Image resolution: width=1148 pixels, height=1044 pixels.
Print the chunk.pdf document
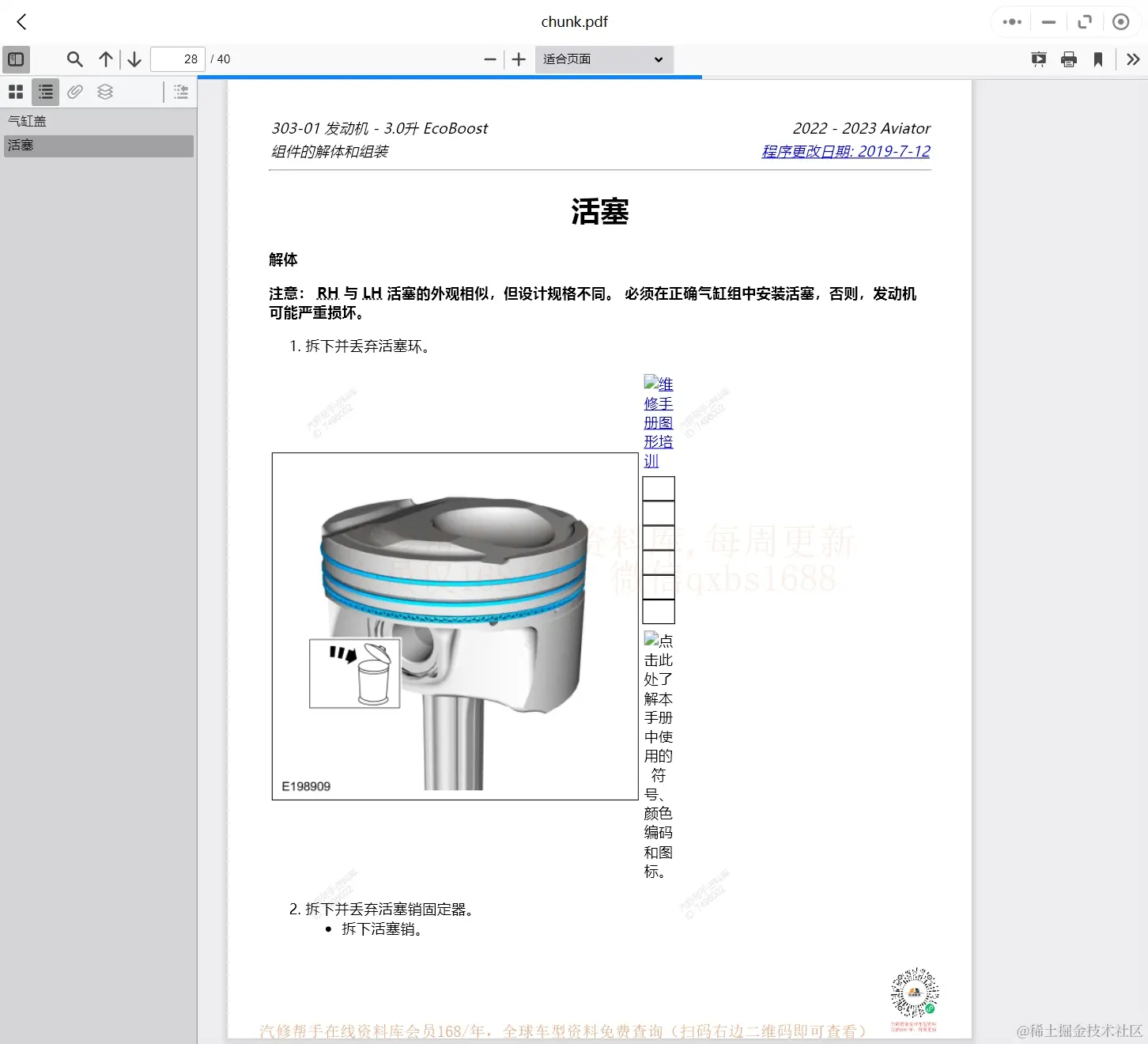click(x=1069, y=59)
